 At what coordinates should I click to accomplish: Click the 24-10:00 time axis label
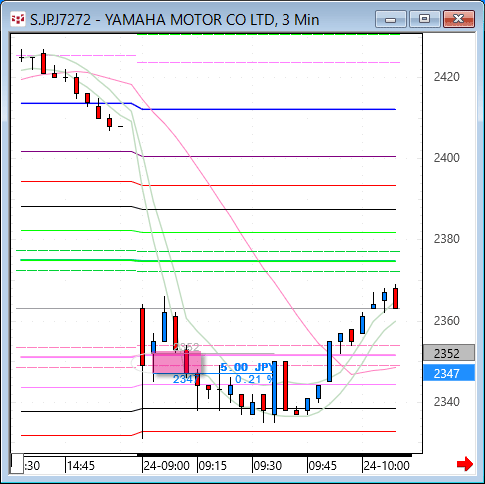[x=386, y=466]
